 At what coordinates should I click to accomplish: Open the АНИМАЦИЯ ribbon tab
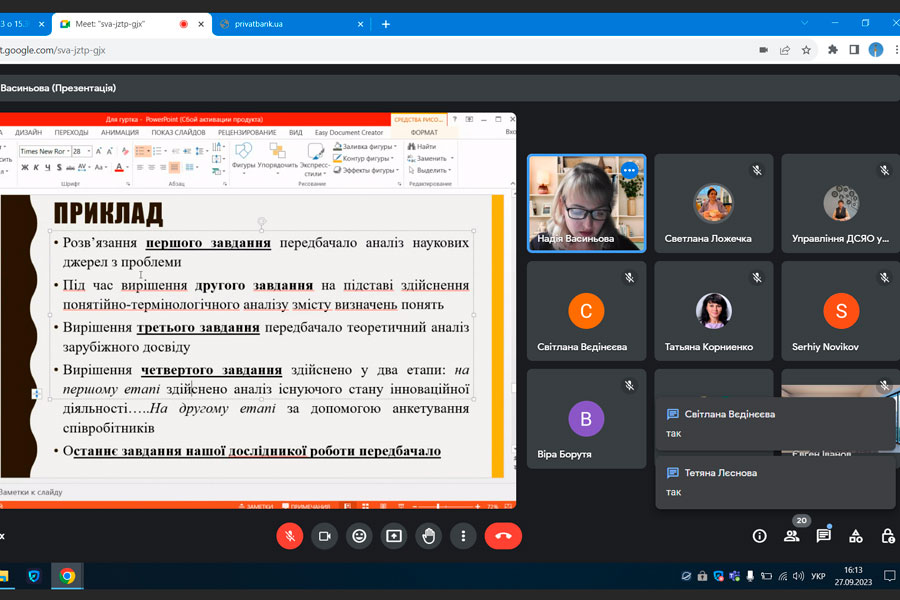click(x=120, y=132)
